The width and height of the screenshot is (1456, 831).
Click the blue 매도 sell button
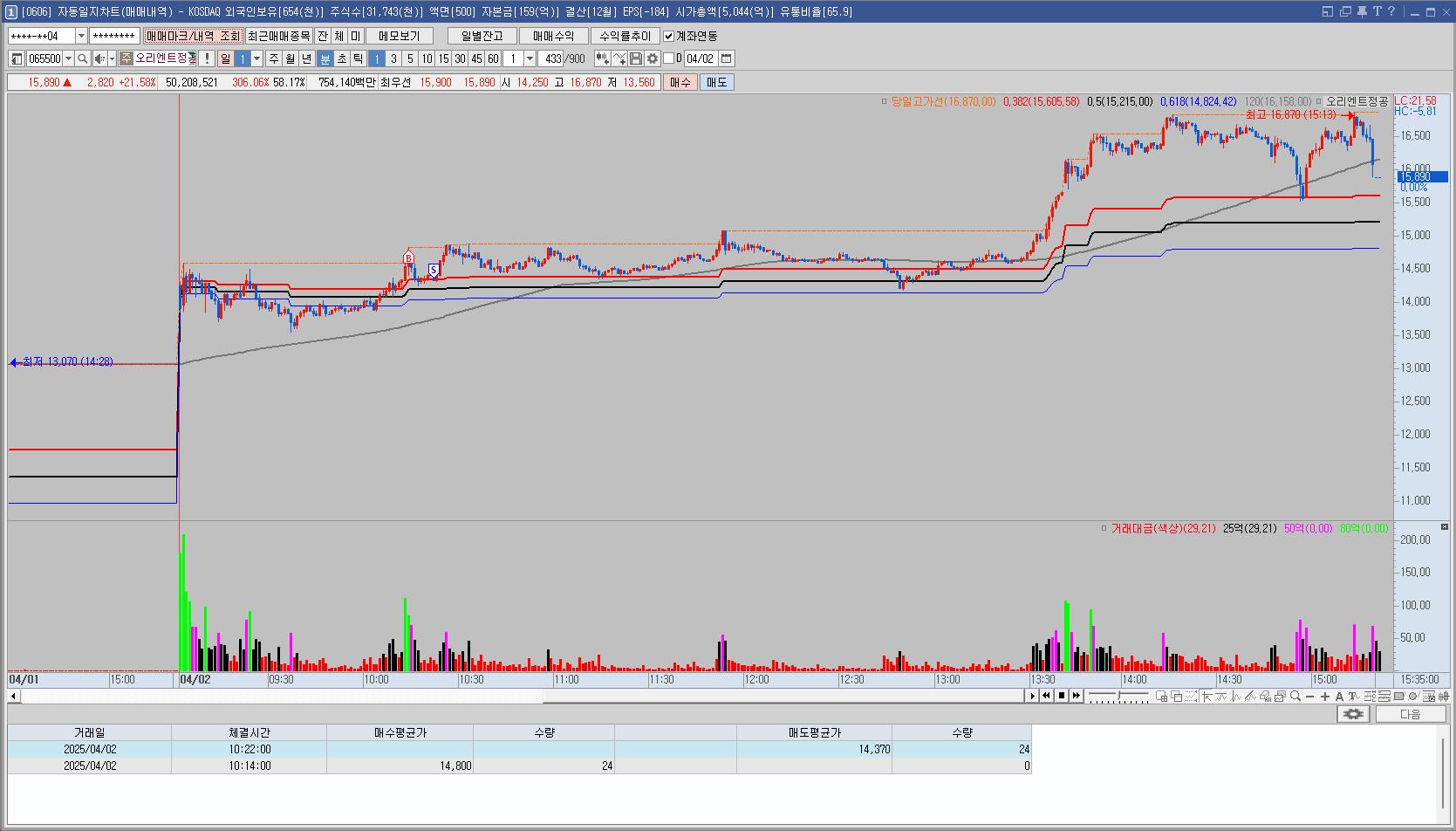click(716, 82)
